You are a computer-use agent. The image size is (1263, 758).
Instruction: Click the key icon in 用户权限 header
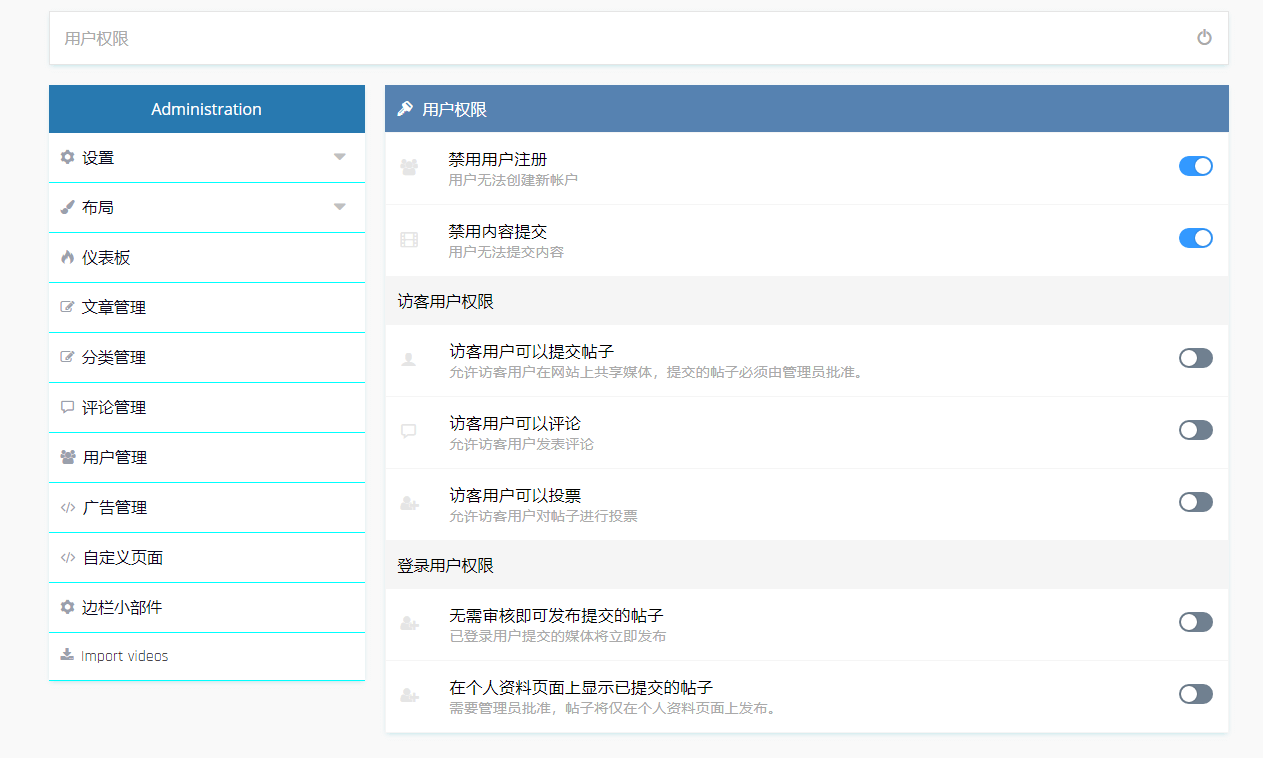coord(405,109)
